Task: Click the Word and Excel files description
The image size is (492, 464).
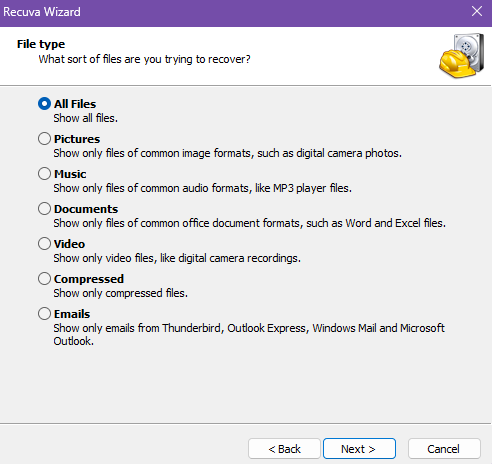Action: 249,223
